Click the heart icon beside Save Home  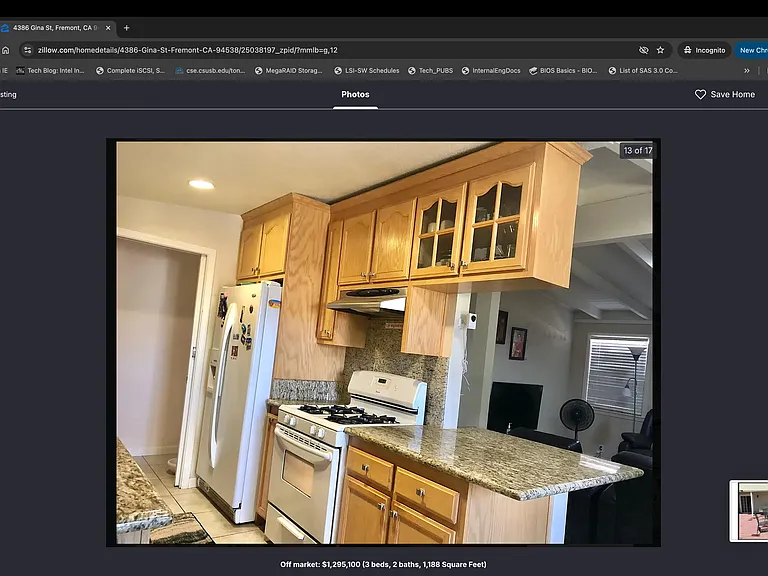pyautogui.click(x=700, y=95)
